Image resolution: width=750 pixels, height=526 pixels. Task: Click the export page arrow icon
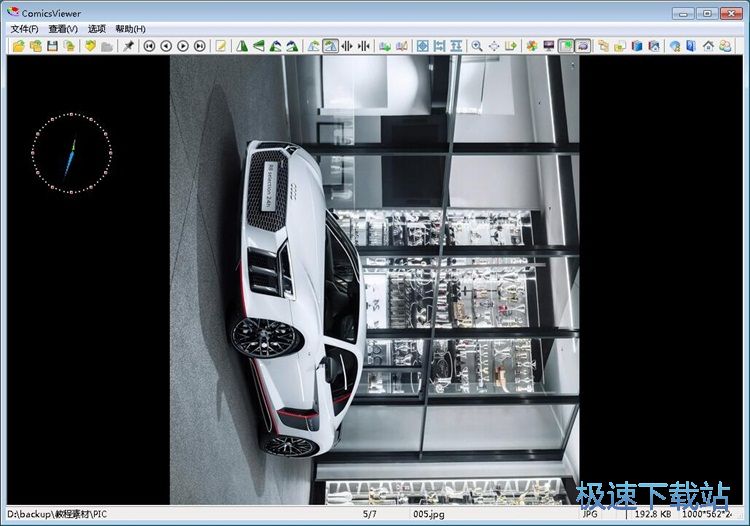tap(510, 46)
